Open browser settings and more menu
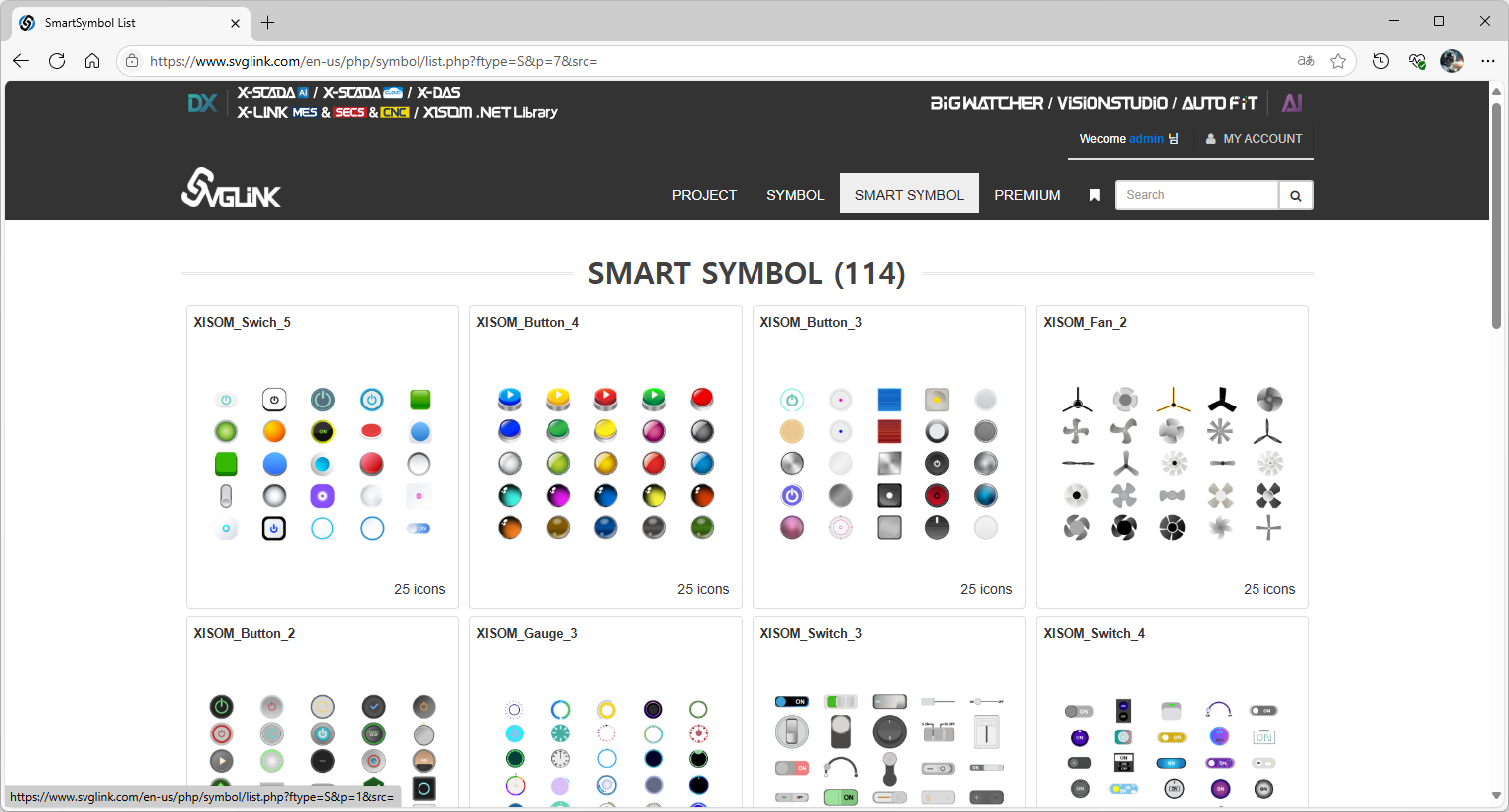The width and height of the screenshot is (1509, 812). (x=1488, y=61)
